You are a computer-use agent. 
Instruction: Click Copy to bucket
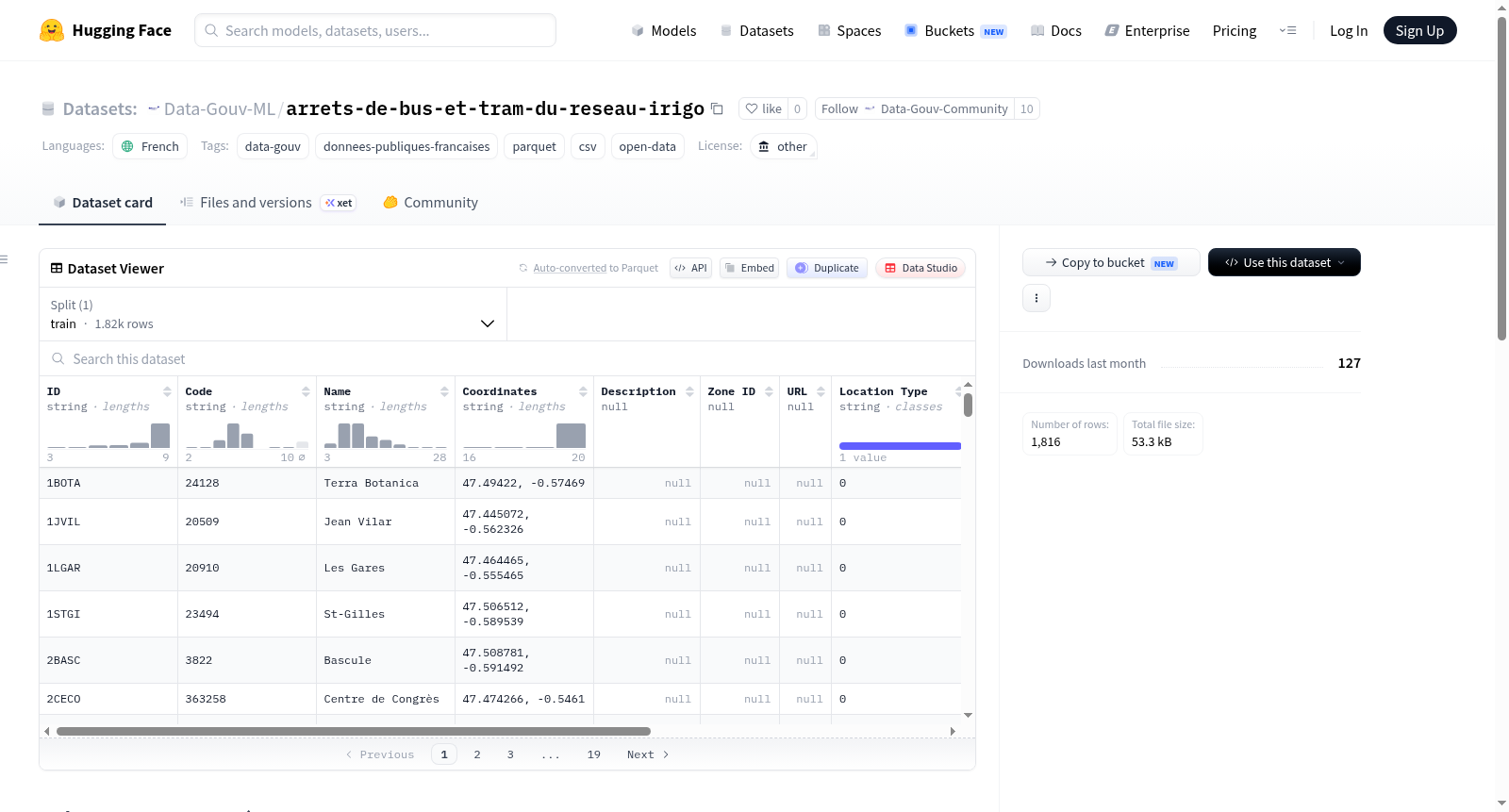[x=1111, y=262]
